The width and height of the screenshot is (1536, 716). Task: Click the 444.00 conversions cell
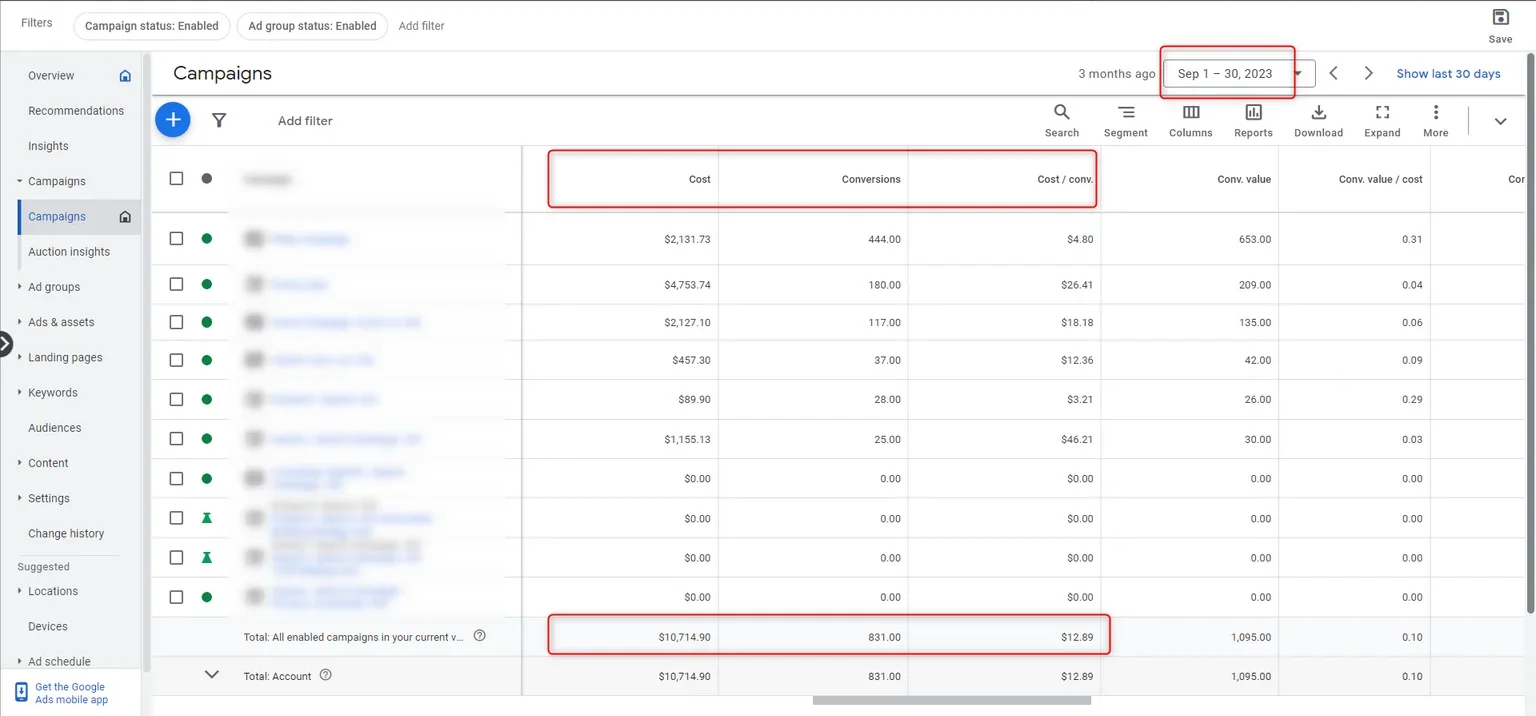pos(884,239)
